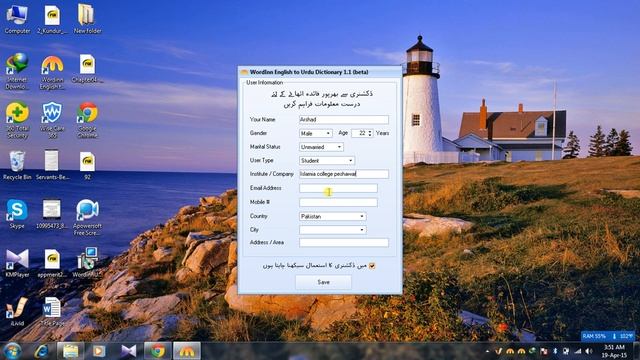Open the Country dropdown showing Pakistan
This screenshot has height=360, width=640.
pyautogui.click(x=333, y=216)
